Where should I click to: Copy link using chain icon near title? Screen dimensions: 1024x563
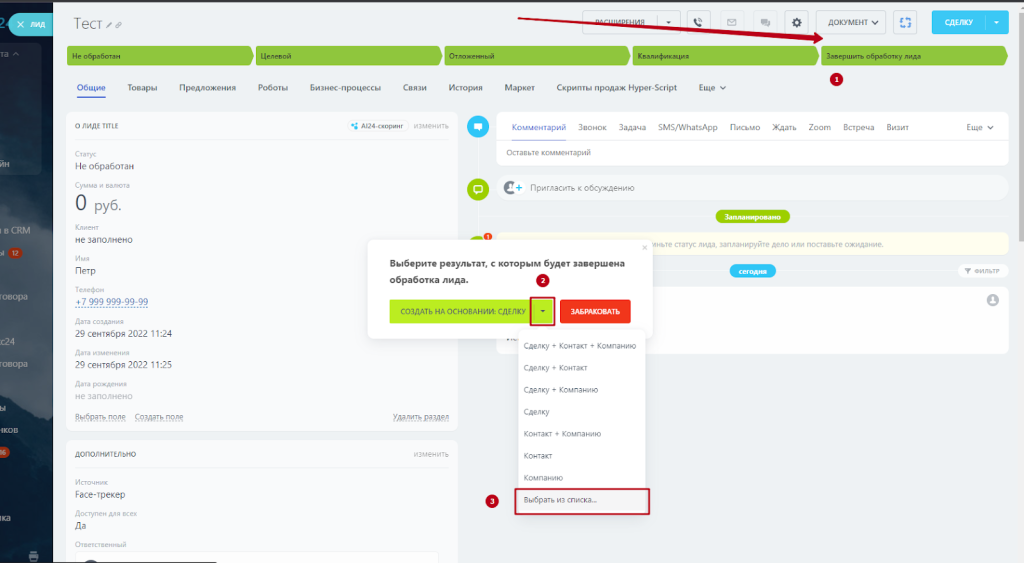point(120,24)
